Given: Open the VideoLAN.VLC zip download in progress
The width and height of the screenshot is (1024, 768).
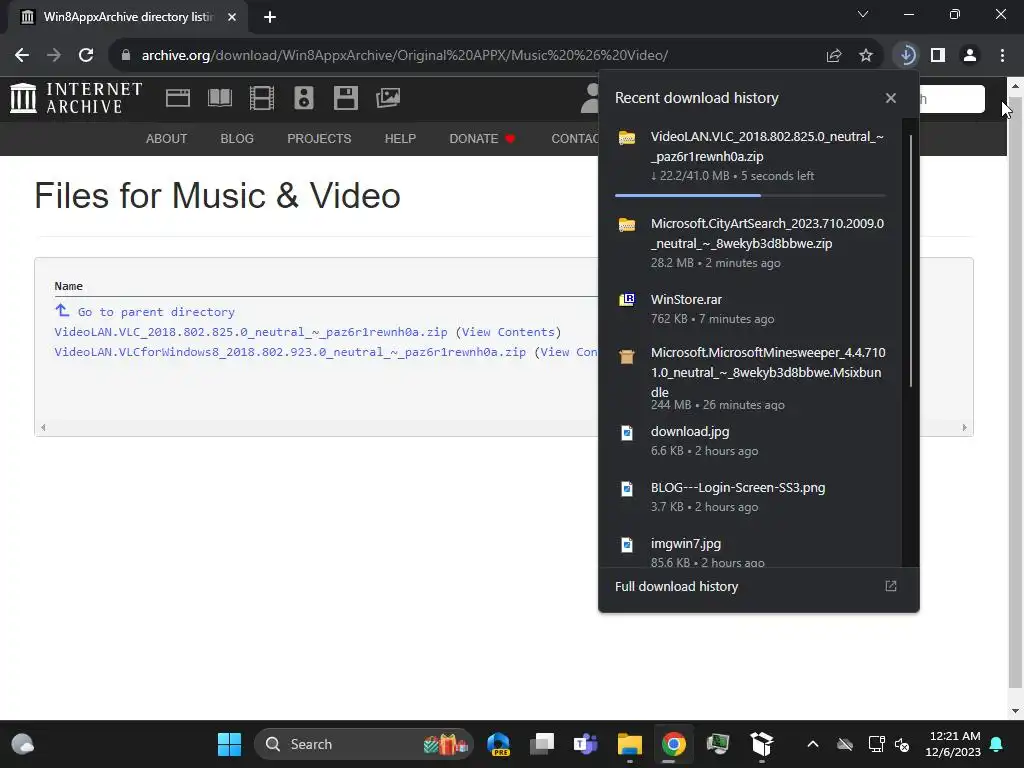Looking at the screenshot, I should [751, 156].
